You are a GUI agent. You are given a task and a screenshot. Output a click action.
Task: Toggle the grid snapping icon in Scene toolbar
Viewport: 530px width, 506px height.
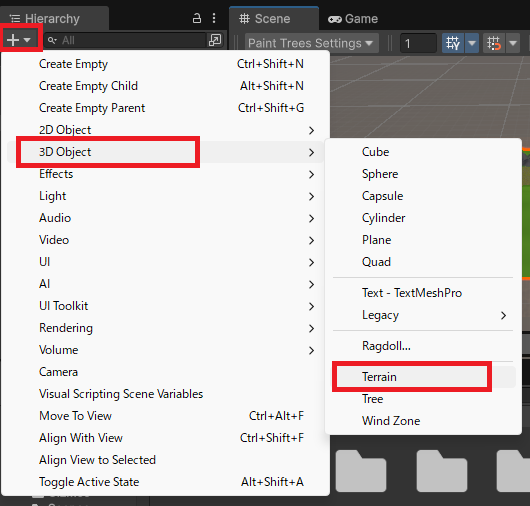coord(453,43)
